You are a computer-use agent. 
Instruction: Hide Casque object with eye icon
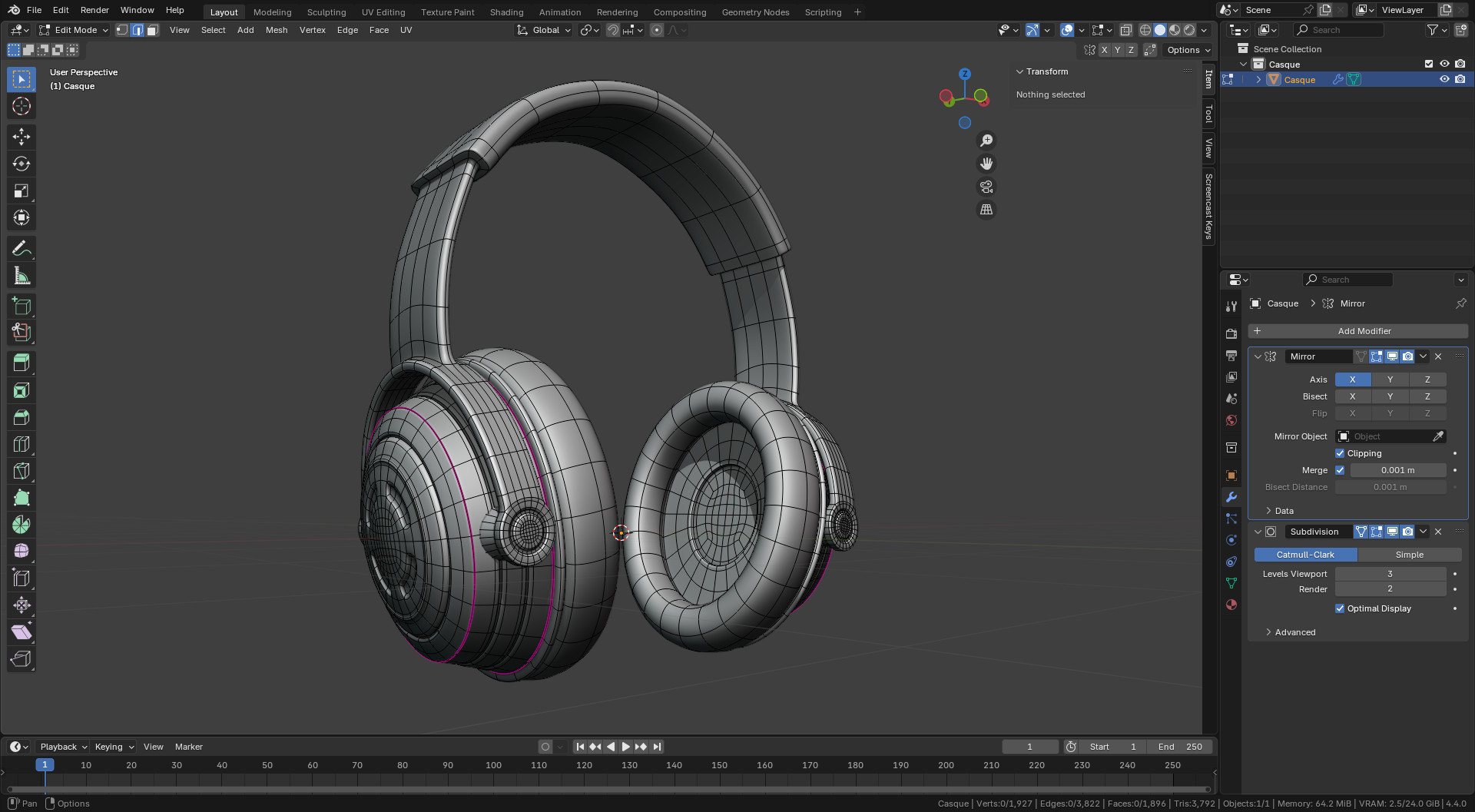(1444, 80)
